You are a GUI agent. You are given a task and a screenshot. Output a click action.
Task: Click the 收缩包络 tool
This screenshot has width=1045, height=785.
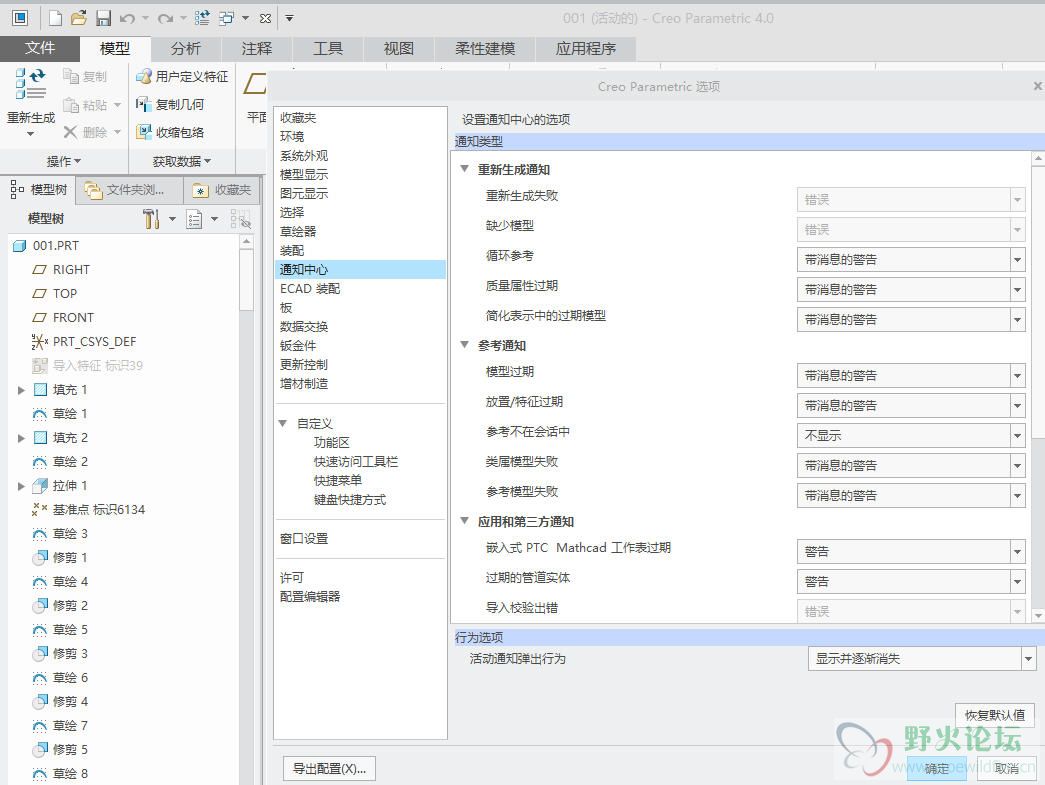pyautogui.click(x=170, y=133)
